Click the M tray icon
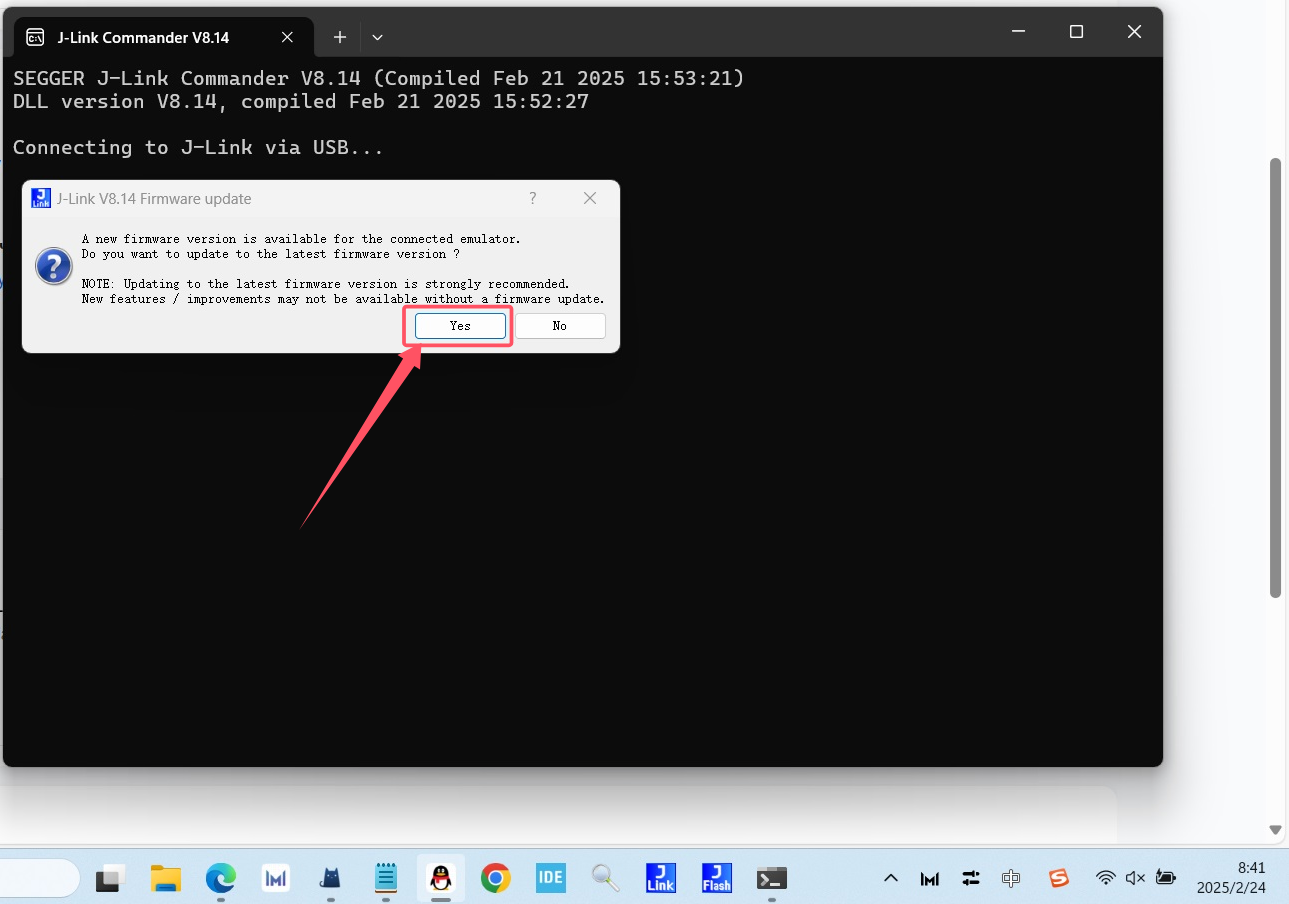The image size is (1289, 904). (930, 878)
